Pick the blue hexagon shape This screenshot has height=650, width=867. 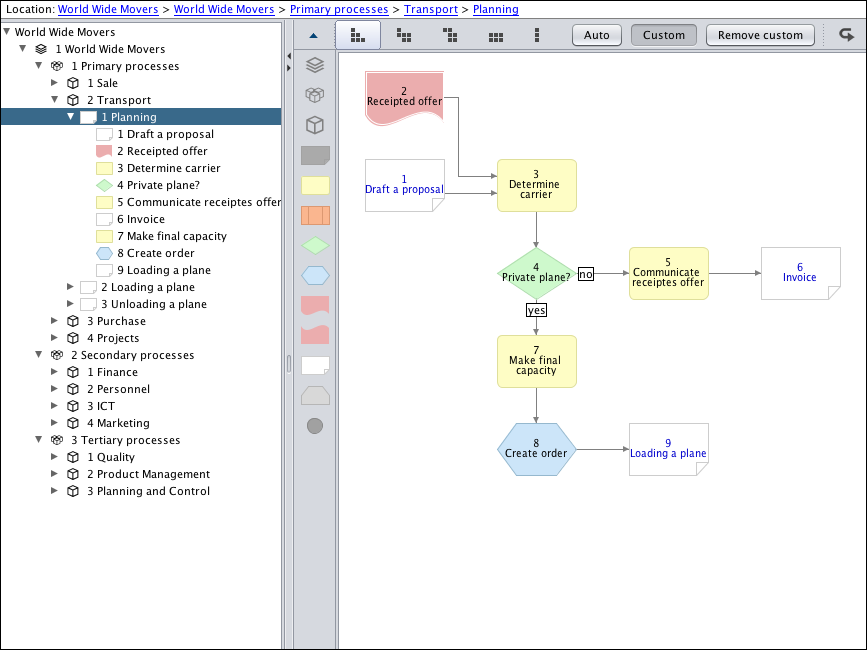[315, 275]
